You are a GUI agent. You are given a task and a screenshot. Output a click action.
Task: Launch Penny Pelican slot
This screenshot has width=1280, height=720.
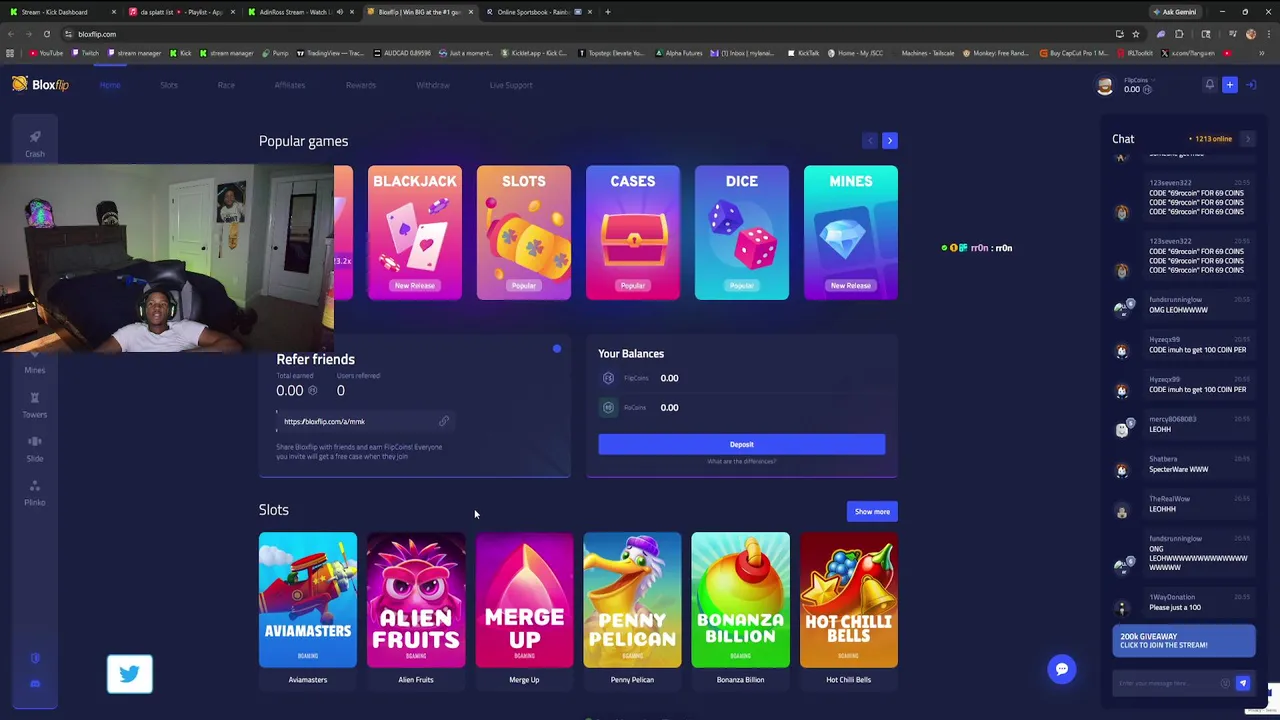coord(632,600)
